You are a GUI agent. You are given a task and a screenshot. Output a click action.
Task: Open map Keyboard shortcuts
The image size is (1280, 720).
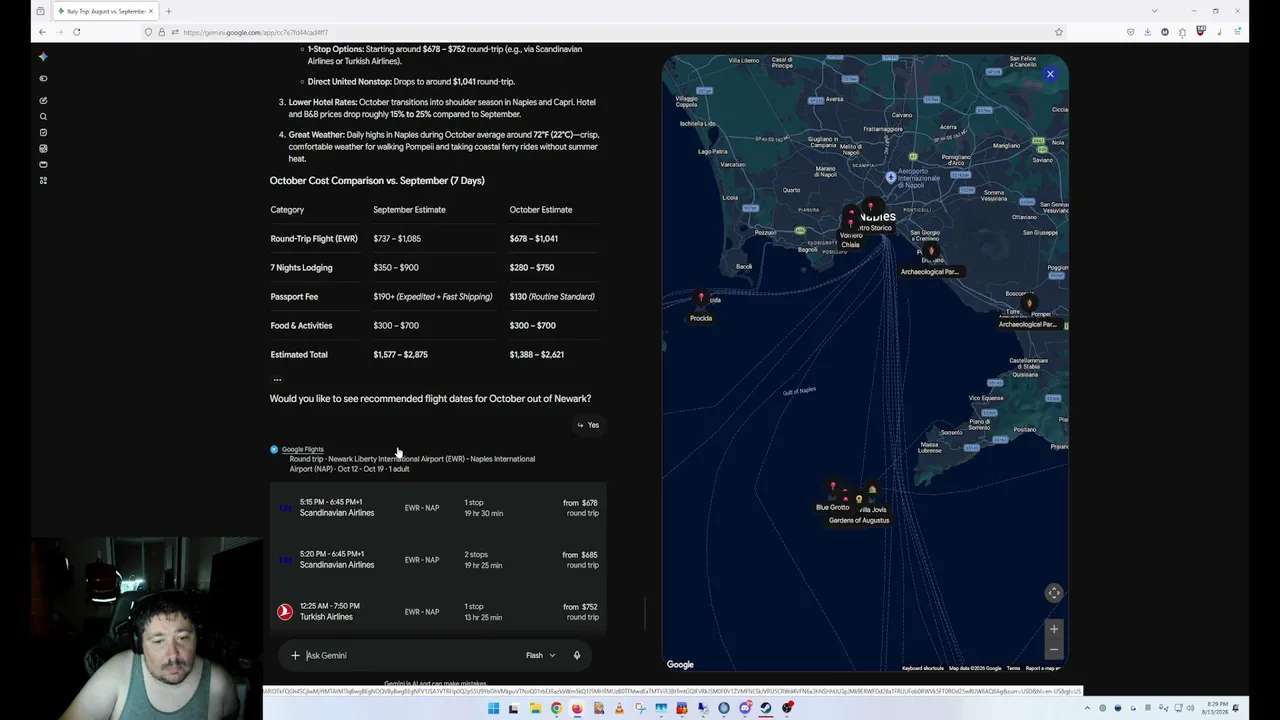pyautogui.click(x=923, y=668)
